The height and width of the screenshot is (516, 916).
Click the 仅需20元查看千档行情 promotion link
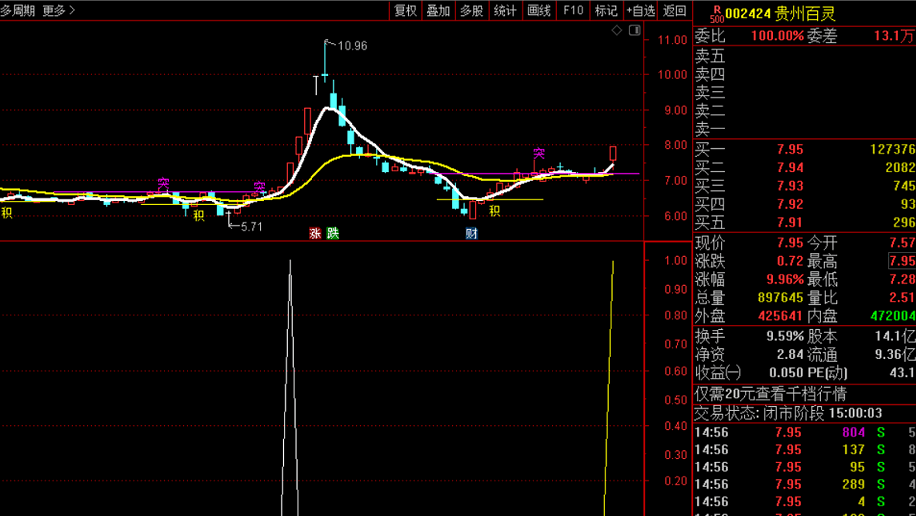point(771,394)
